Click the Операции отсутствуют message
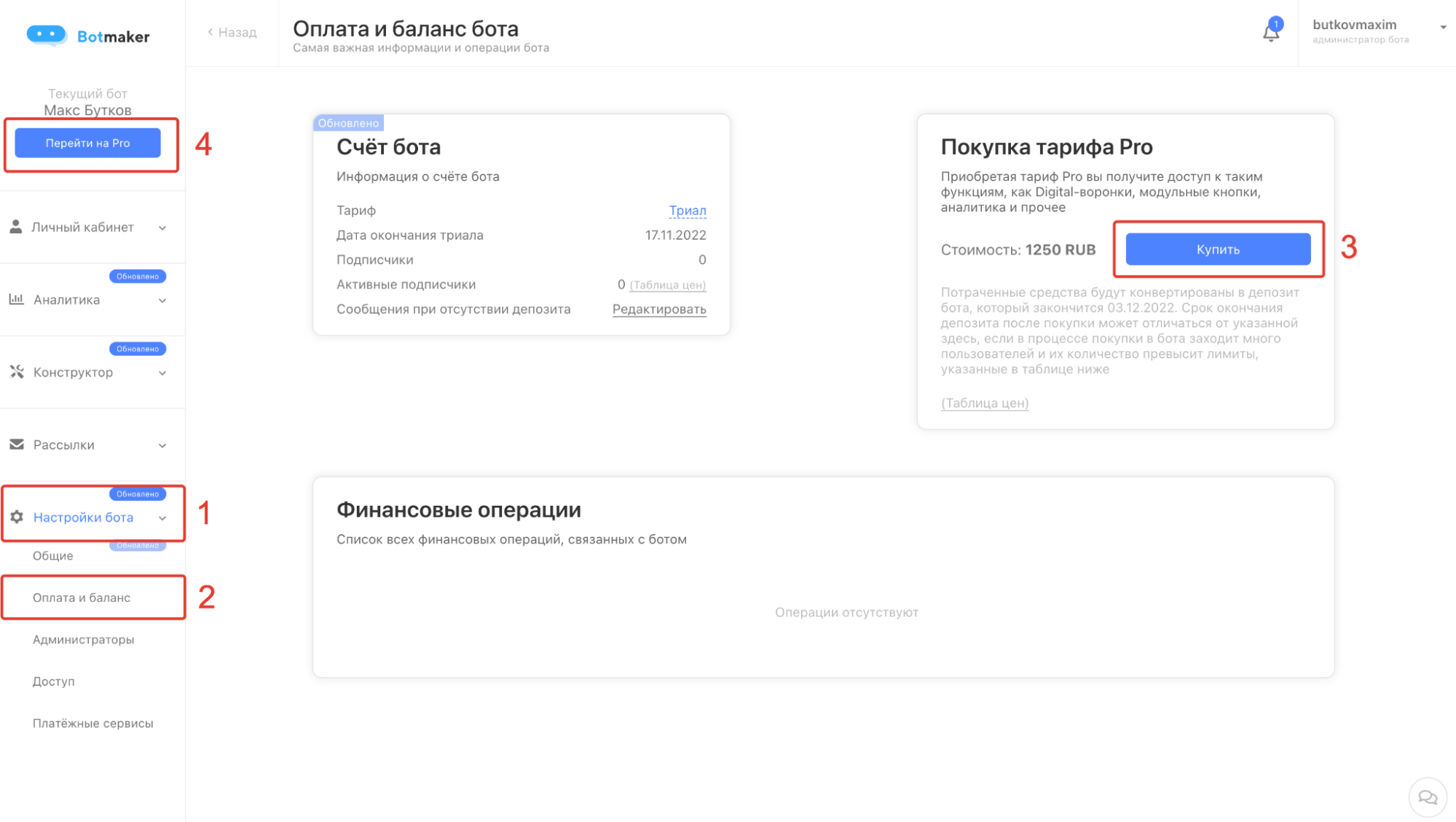This screenshot has width=1456, height=822. click(x=846, y=612)
